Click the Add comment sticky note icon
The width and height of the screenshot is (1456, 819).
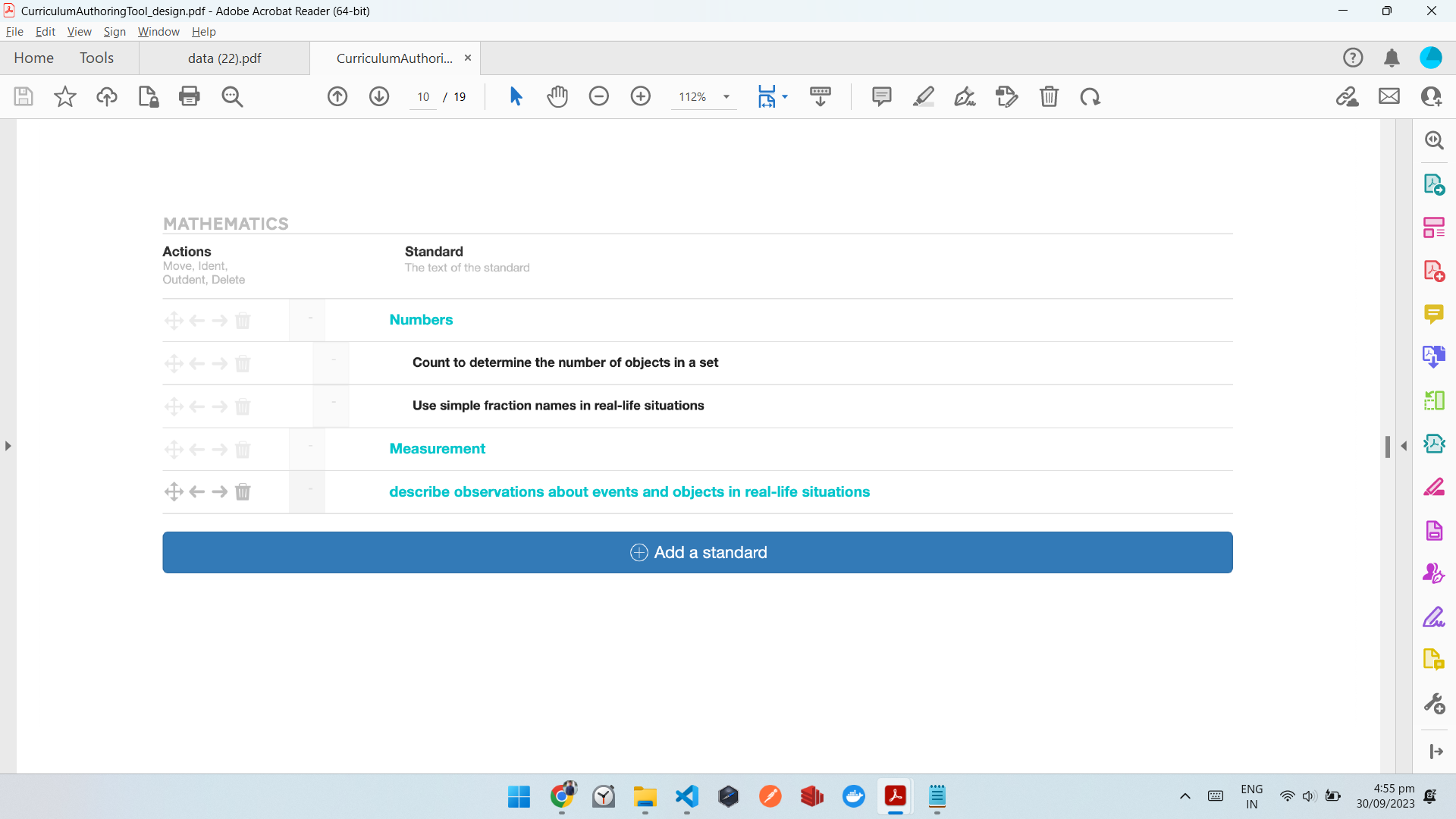(x=881, y=96)
